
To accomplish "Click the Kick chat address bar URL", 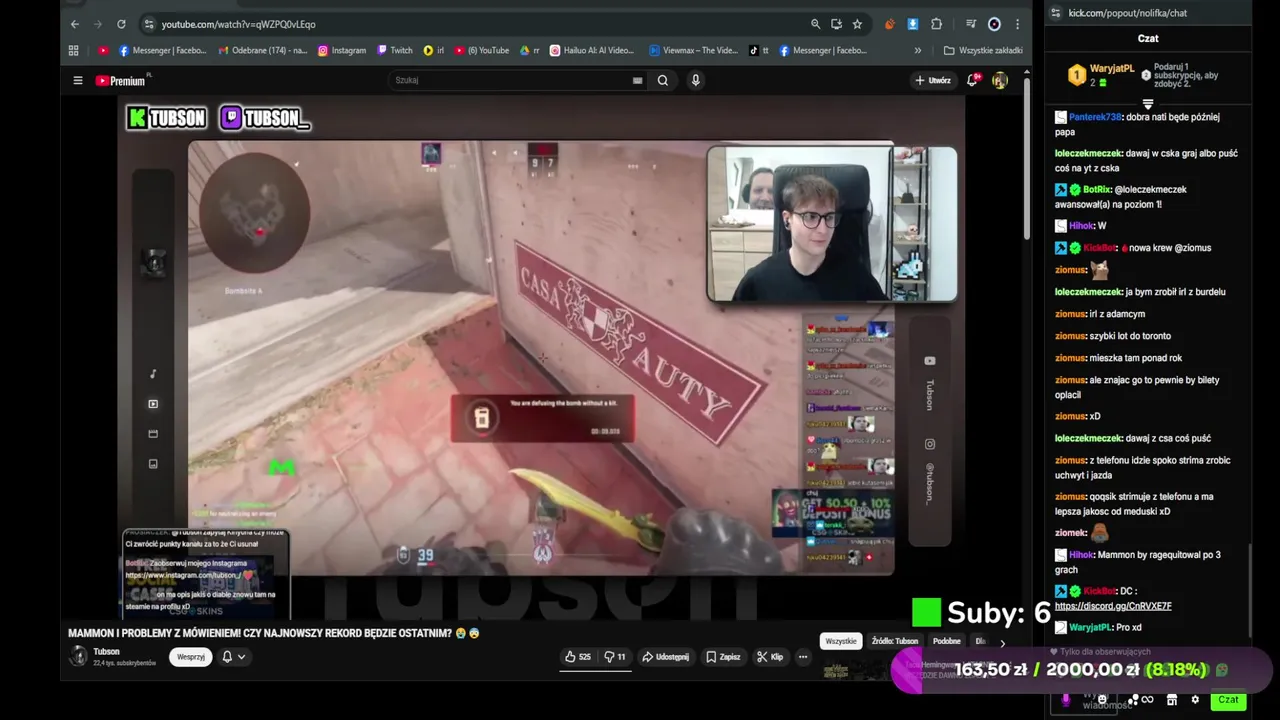I will (1127, 13).
